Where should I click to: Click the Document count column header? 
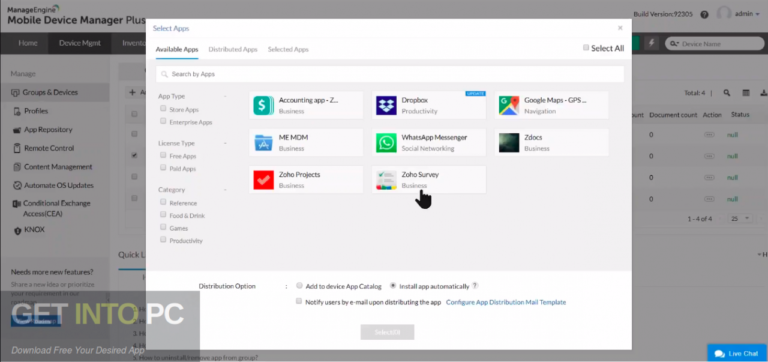tap(673, 115)
